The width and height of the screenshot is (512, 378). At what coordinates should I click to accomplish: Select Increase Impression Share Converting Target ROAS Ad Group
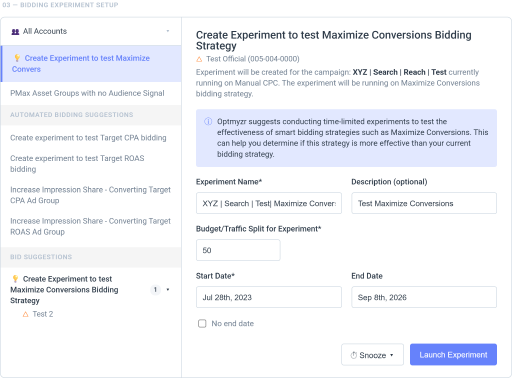90,226
